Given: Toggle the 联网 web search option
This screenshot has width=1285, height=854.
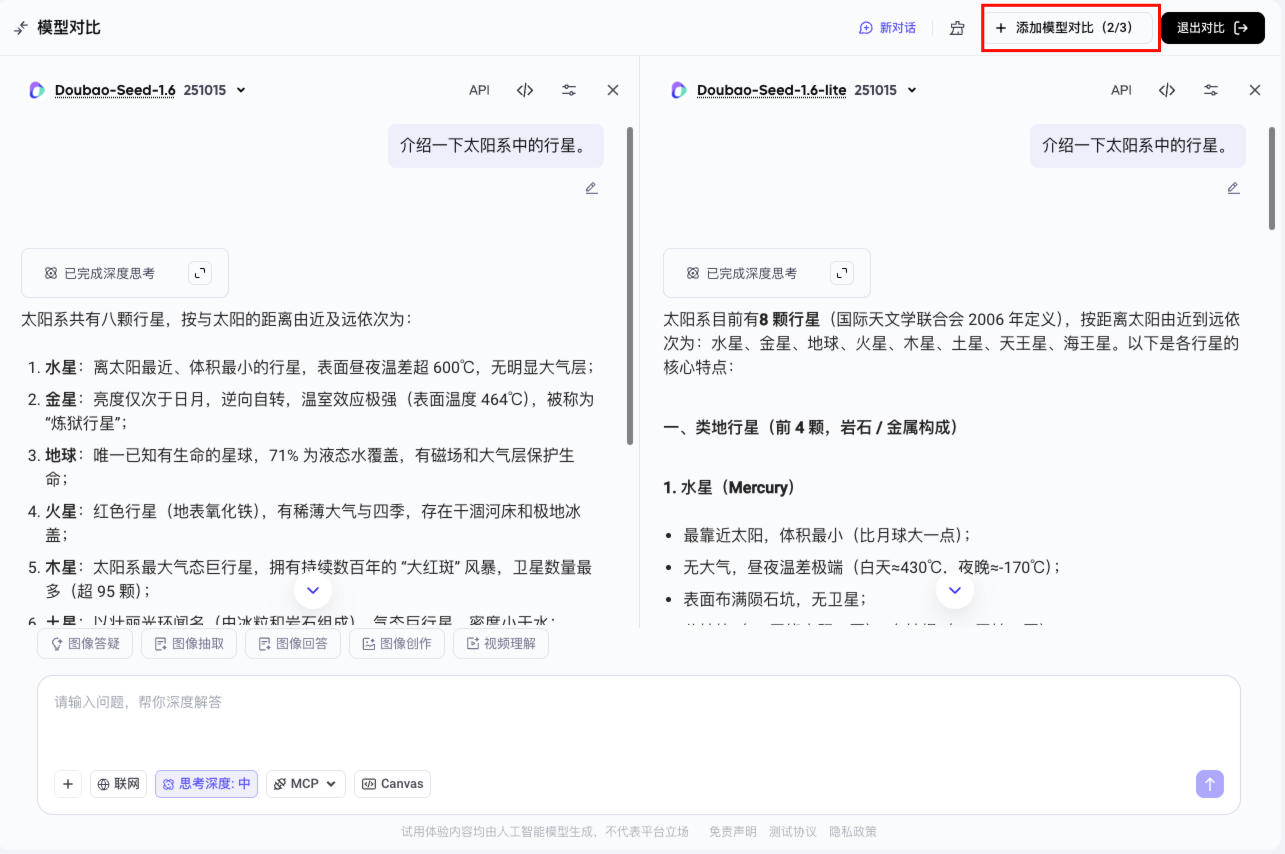Looking at the screenshot, I should 119,784.
